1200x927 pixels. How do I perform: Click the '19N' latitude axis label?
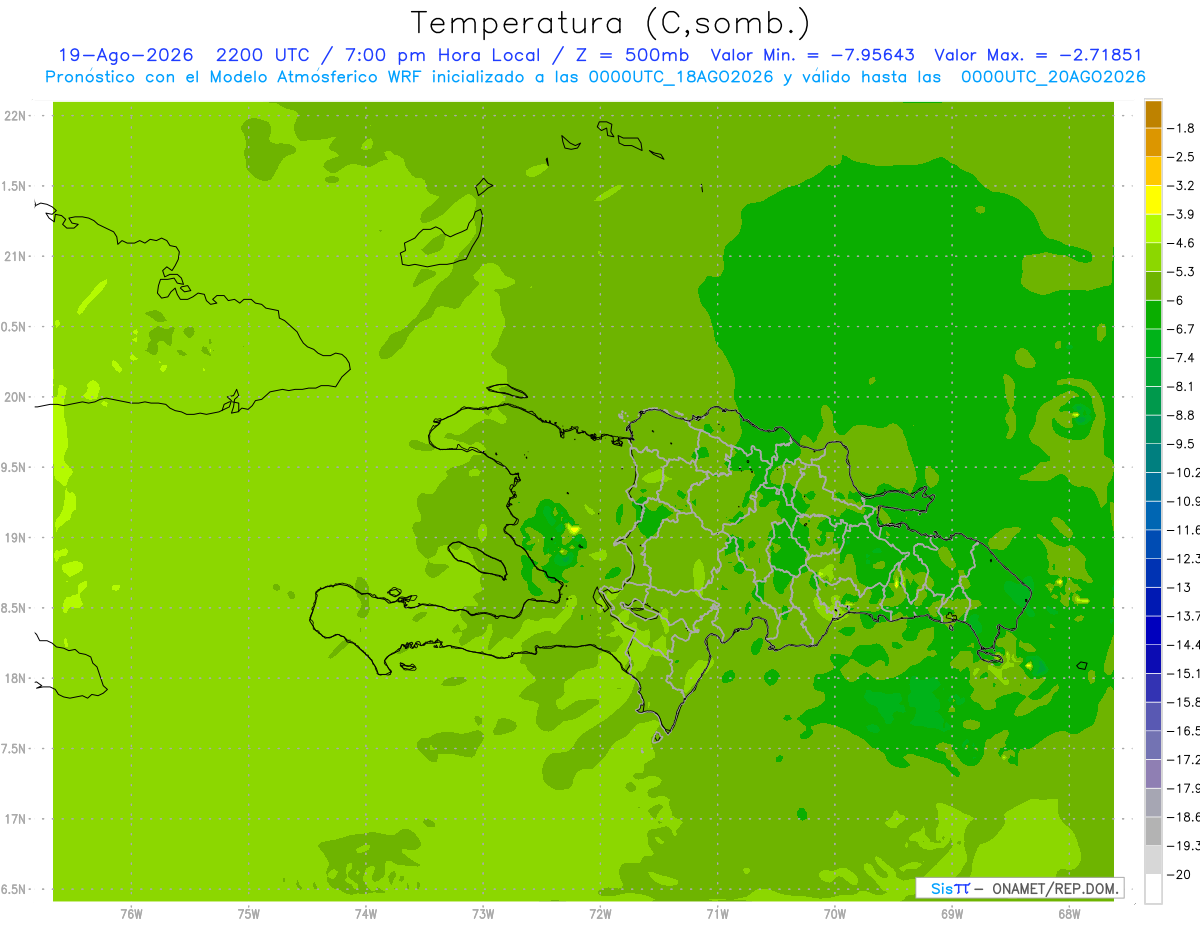pos(14,538)
